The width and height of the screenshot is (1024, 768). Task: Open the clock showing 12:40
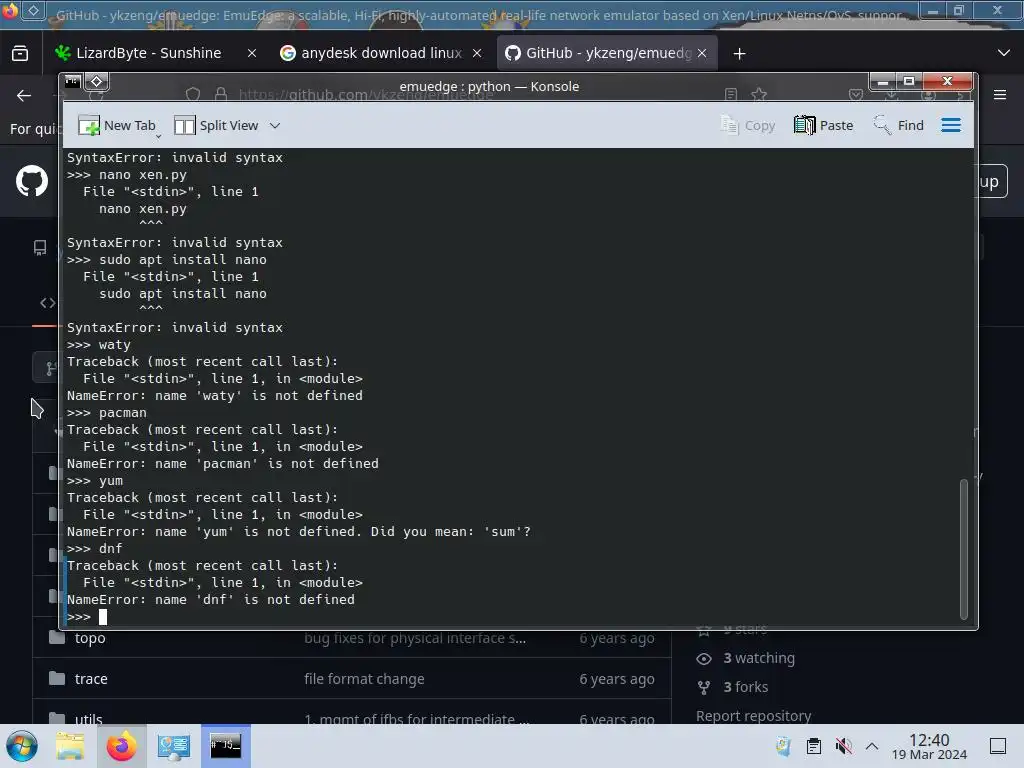[929, 746]
